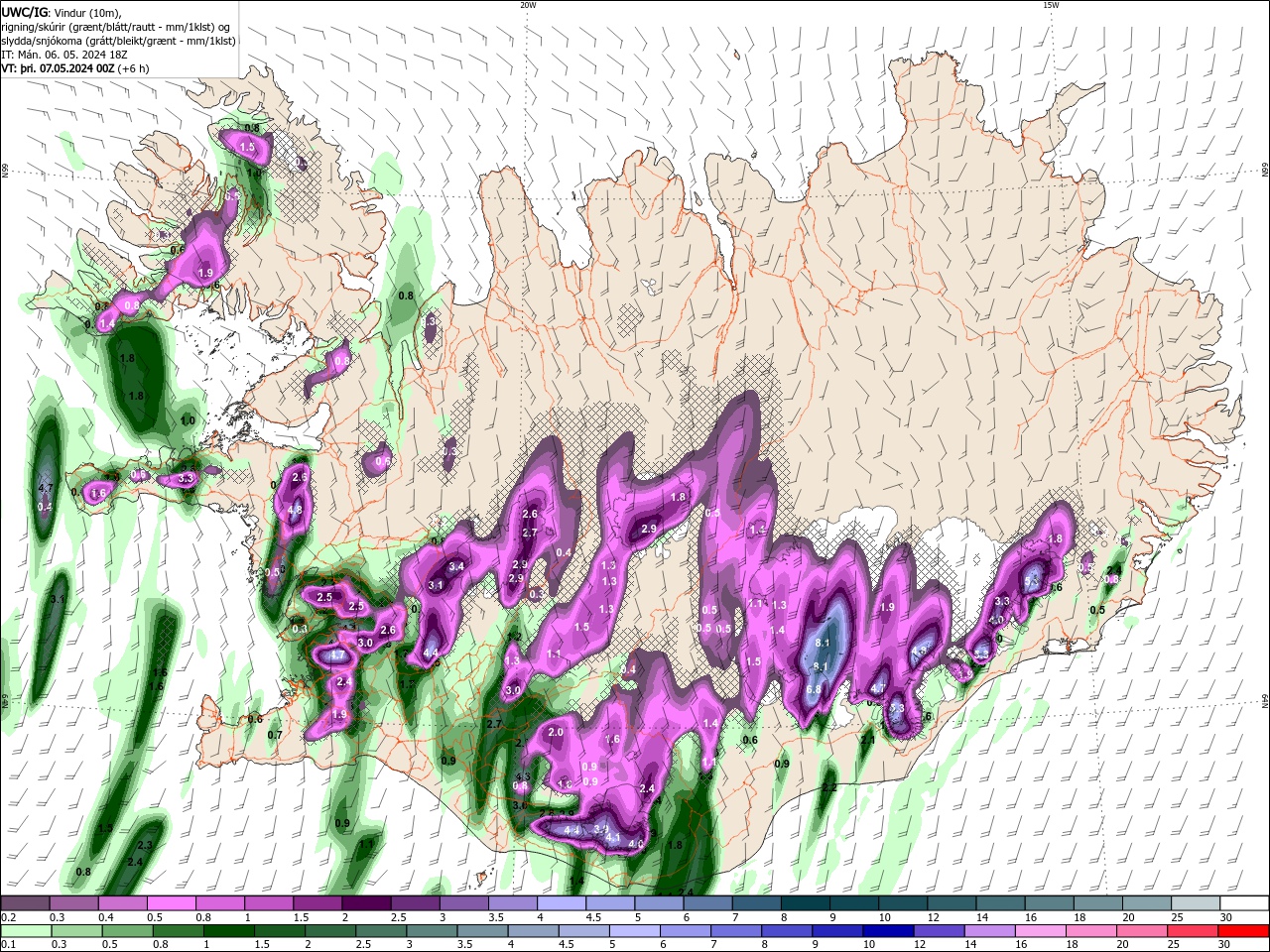Image resolution: width=1270 pixels, height=952 pixels.
Task: Click the '3.4' snowfall value on the map
Action: point(457,566)
